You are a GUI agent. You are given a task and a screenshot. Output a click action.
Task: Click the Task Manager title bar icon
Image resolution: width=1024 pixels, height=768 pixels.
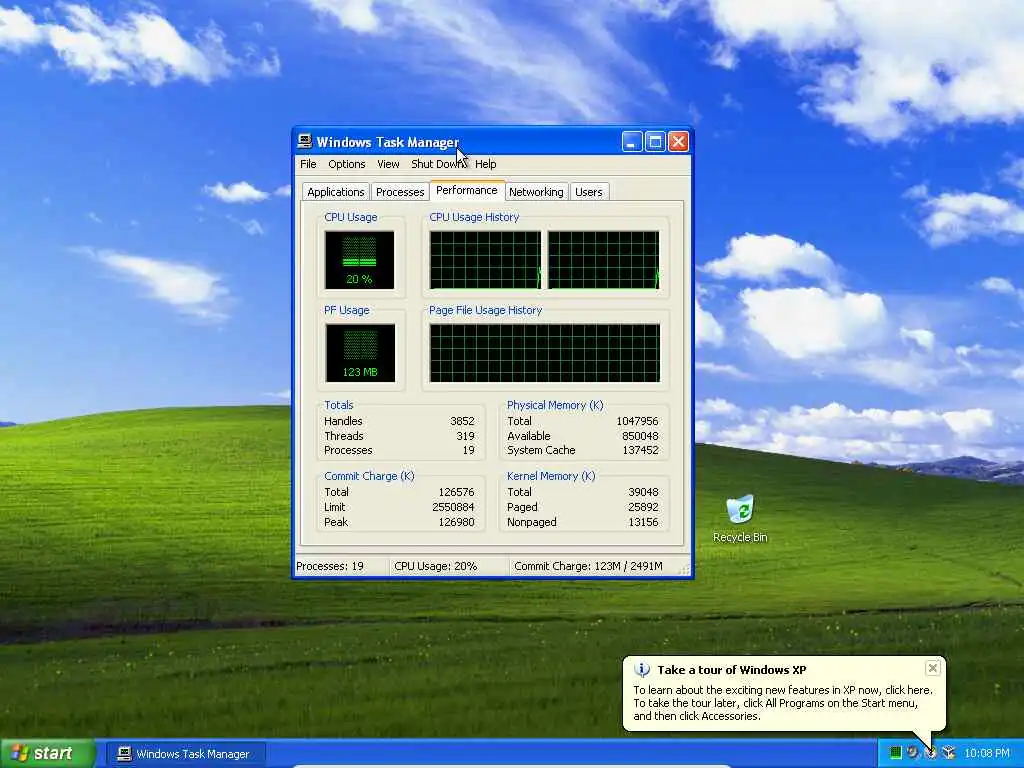click(x=304, y=142)
